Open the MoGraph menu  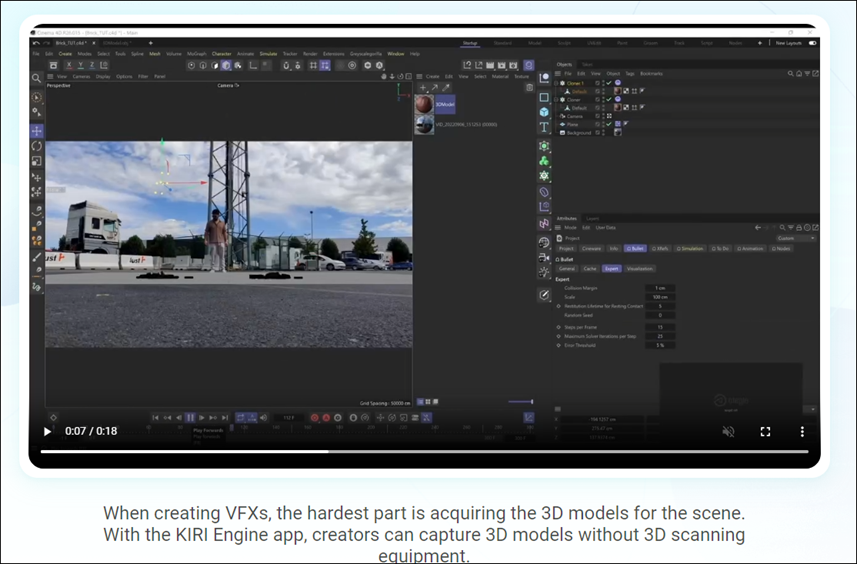(196, 54)
